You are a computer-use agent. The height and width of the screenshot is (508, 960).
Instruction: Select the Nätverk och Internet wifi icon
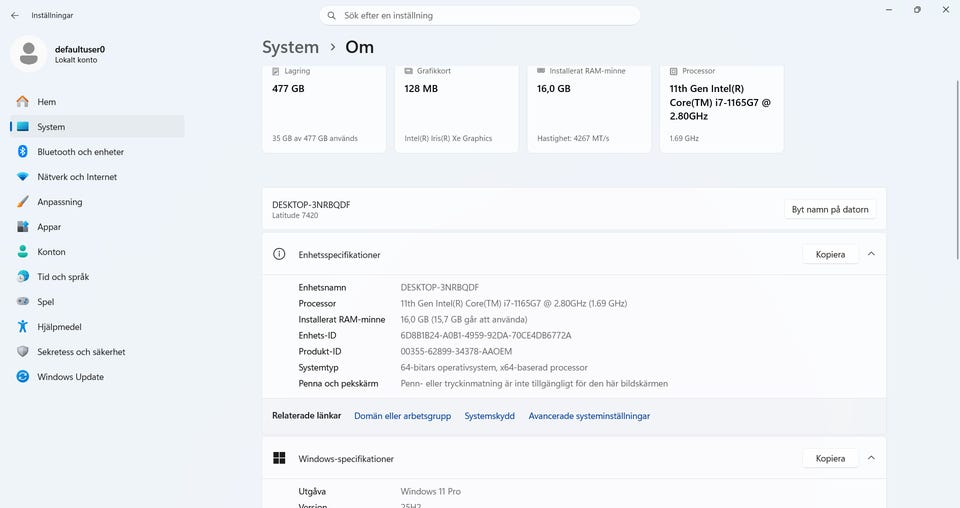click(x=23, y=177)
